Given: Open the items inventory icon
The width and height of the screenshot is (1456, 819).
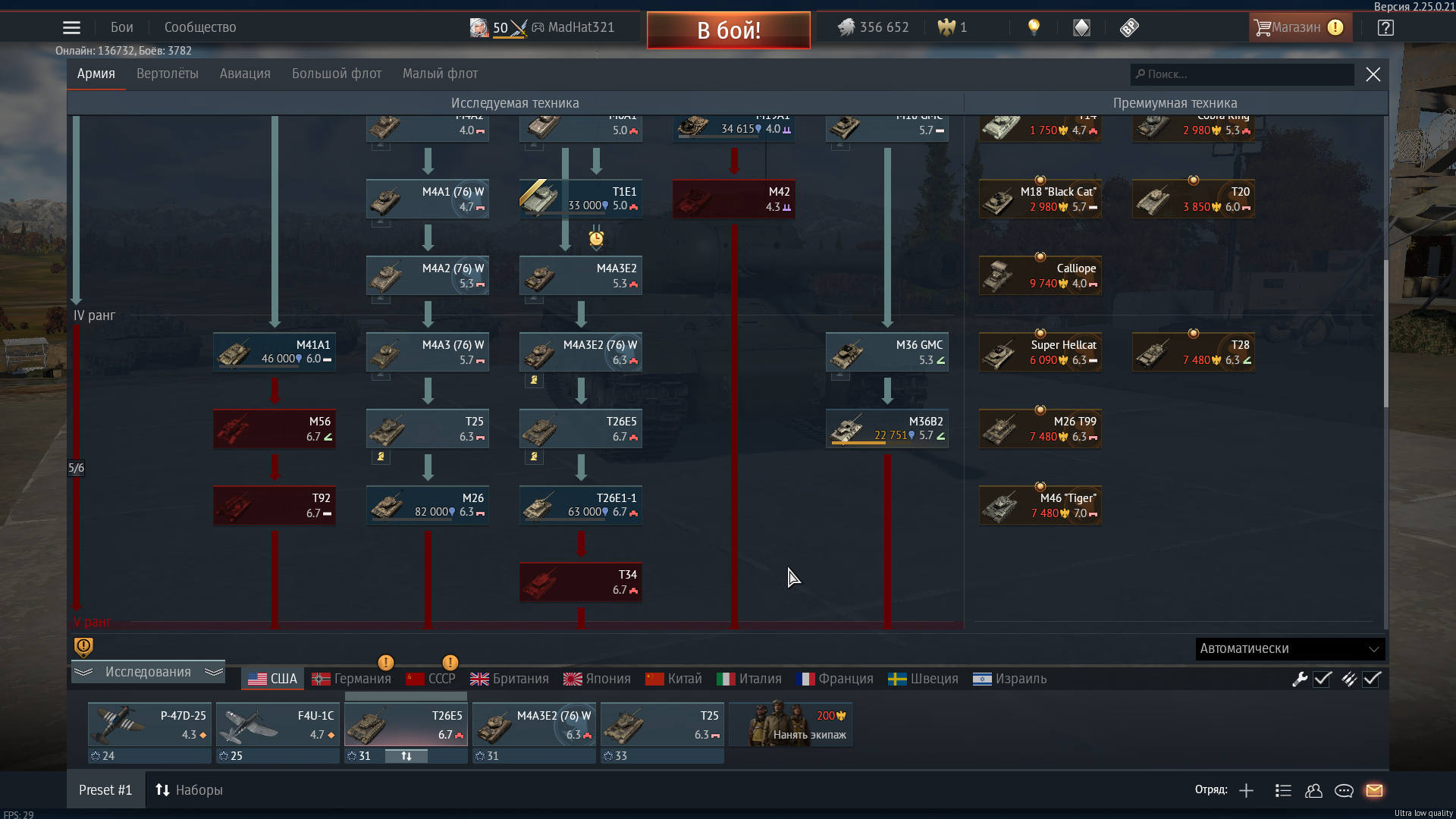Looking at the screenshot, I should click(x=1081, y=28).
